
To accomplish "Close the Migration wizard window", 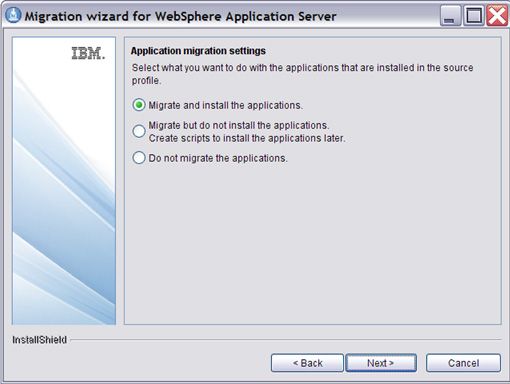I will coord(497,16).
